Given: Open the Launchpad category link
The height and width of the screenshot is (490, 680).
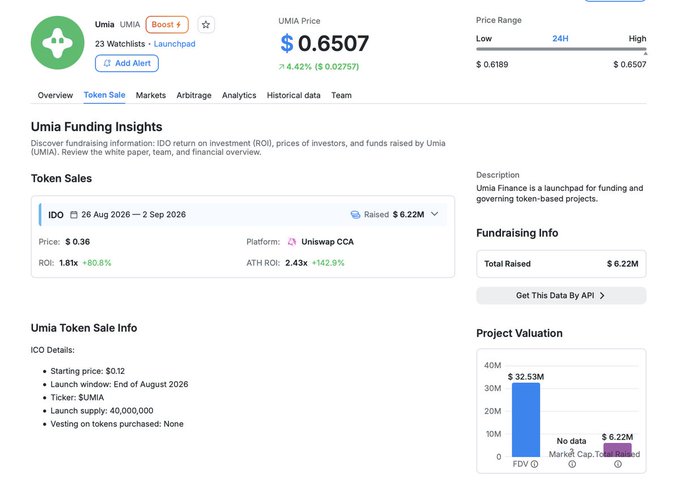Looking at the screenshot, I should click(x=174, y=44).
